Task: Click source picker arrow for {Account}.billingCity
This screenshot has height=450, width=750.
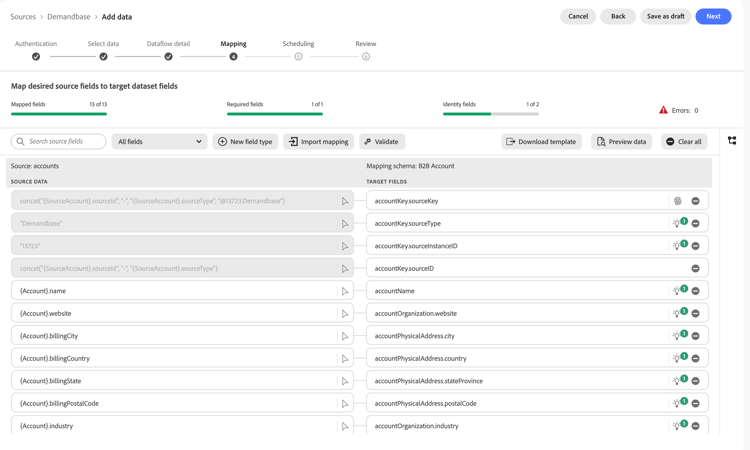Action: pos(345,336)
